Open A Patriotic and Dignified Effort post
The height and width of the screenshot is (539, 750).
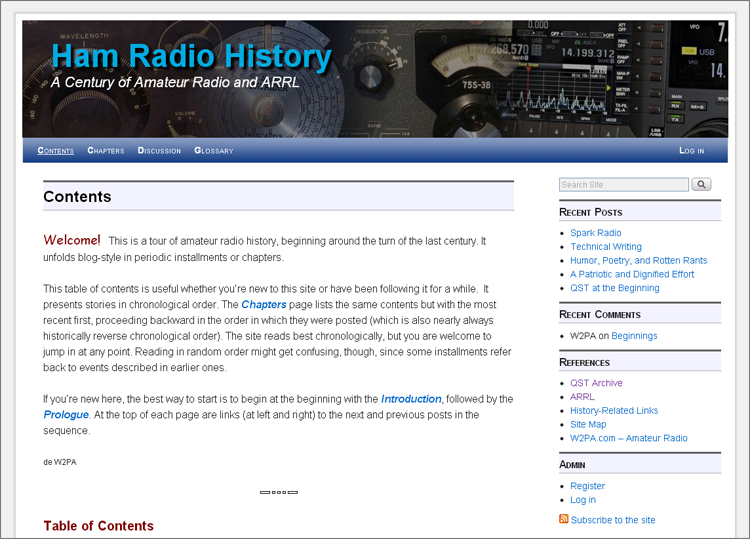point(632,274)
